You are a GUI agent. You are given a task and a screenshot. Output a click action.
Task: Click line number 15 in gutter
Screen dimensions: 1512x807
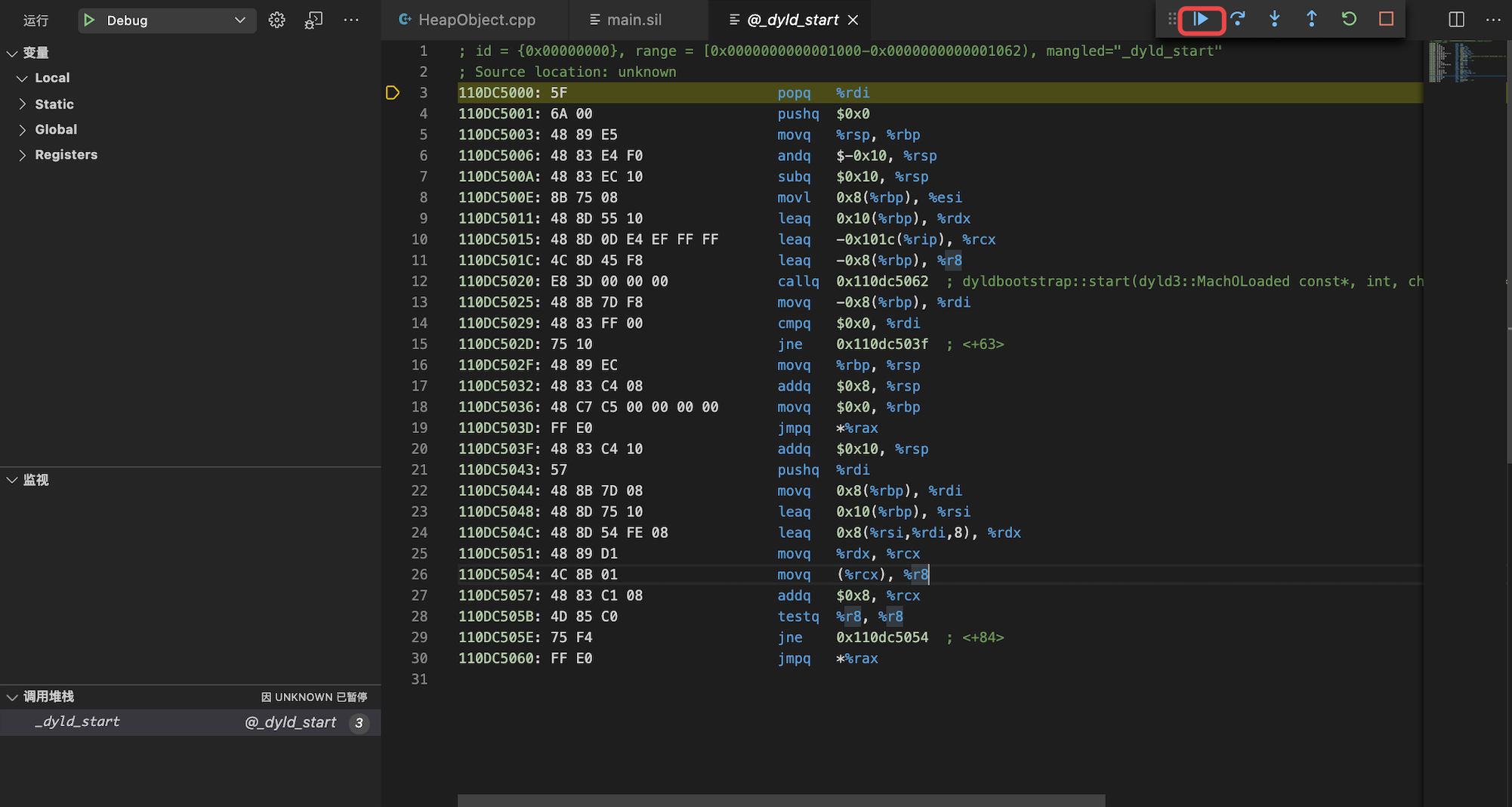(x=419, y=344)
